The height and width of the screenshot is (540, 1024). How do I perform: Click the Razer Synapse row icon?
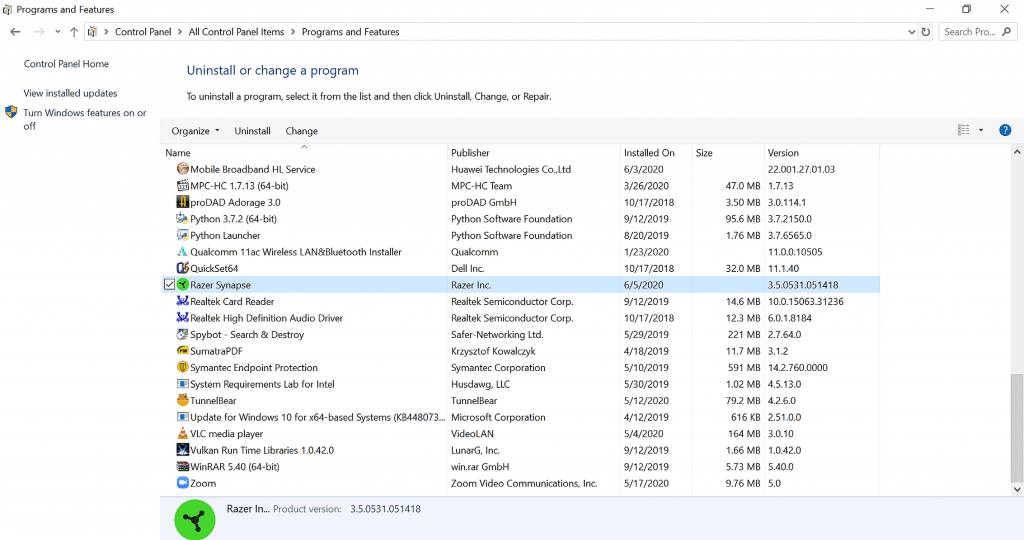click(183, 285)
